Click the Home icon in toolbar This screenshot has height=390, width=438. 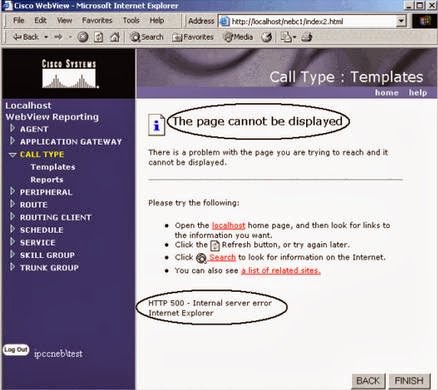point(115,37)
